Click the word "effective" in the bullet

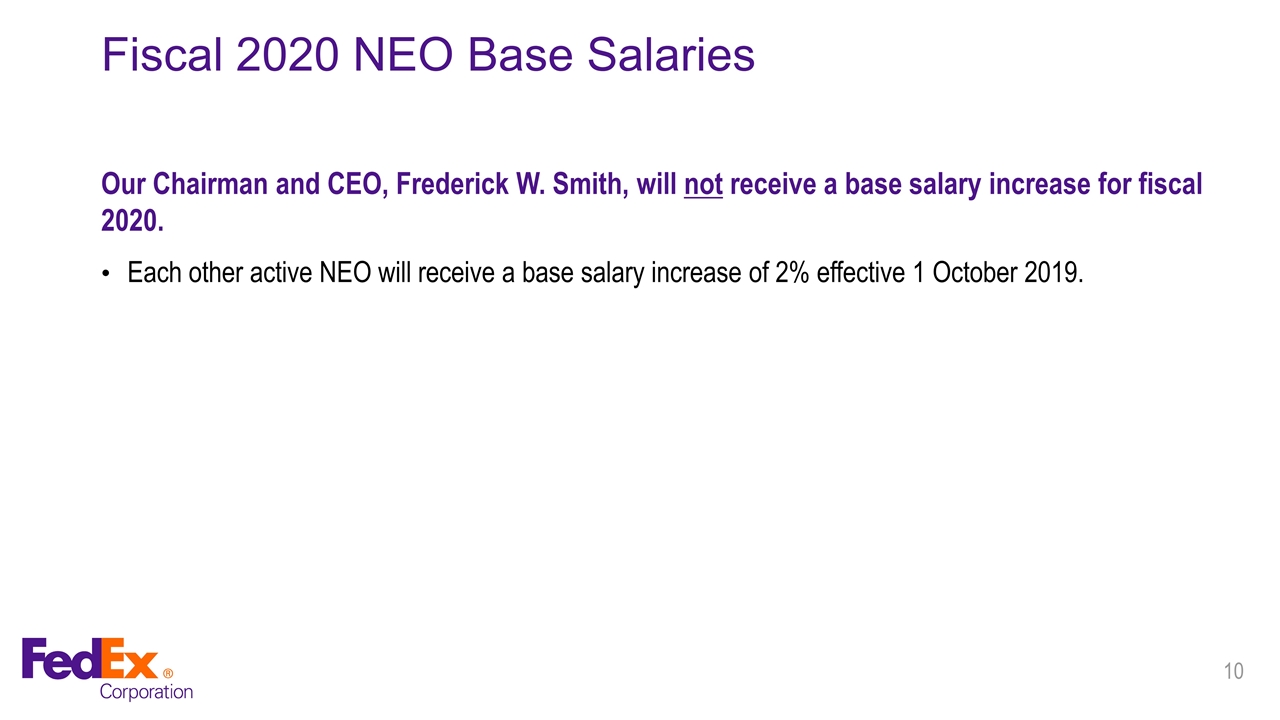pos(860,274)
